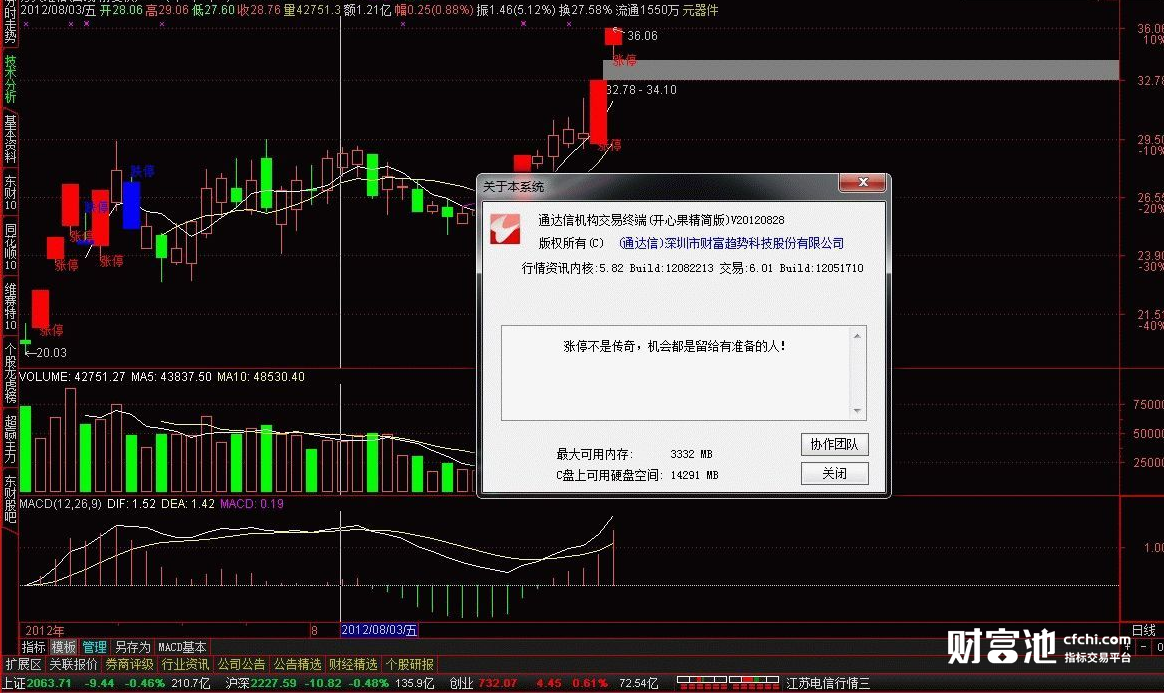This screenshot has height=693, width=1164.
Task: Click the minus zoom button under 日线
Action: click(x=1143, y=648)
